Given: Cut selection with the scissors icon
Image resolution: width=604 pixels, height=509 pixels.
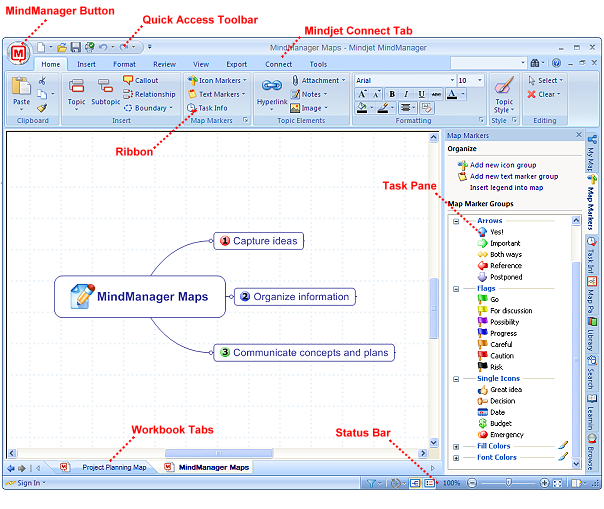Looking at the screenshot, I should tap(42, 80).
